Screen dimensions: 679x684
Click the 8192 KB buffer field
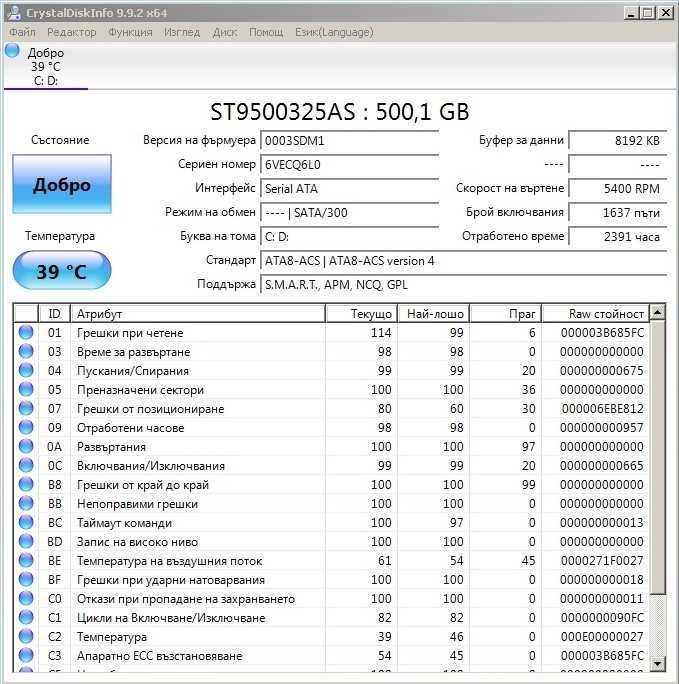[x=618, y=140]
